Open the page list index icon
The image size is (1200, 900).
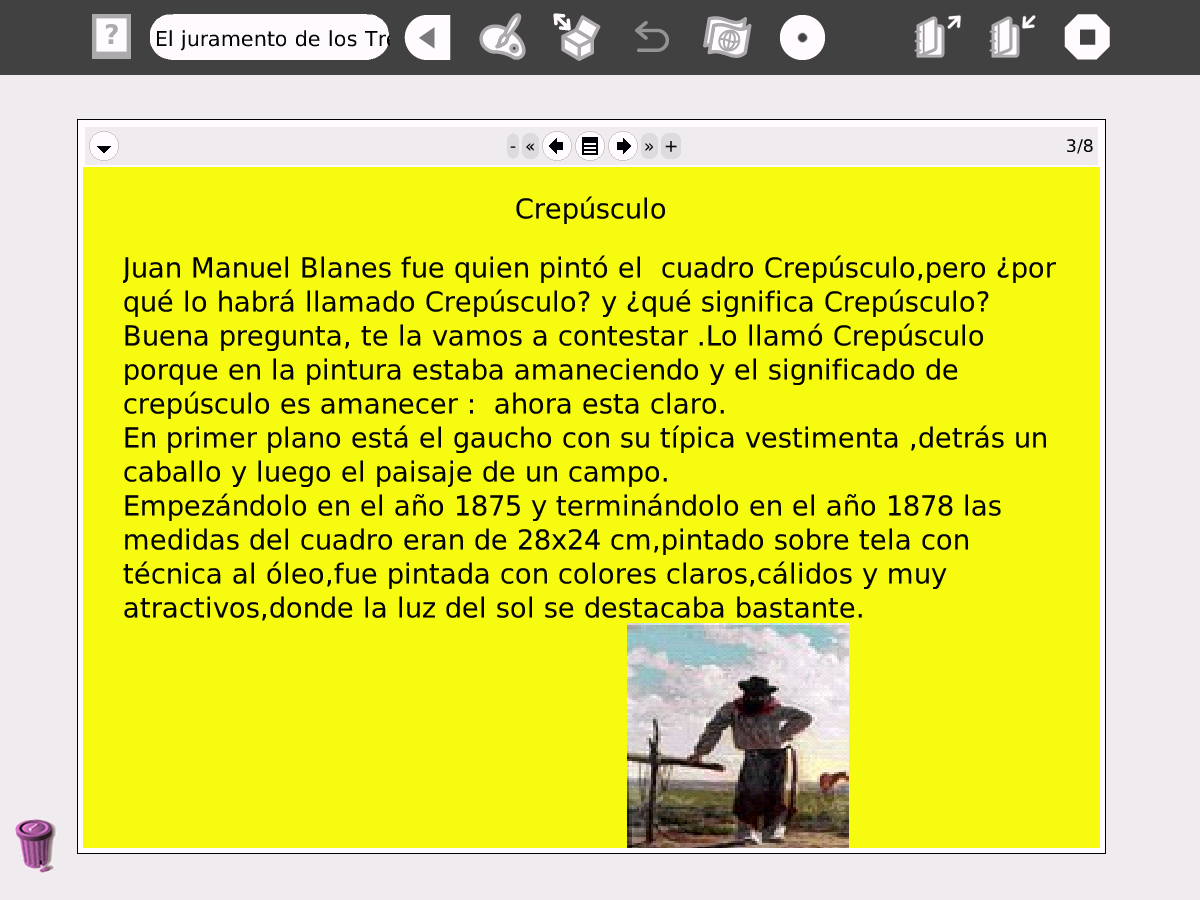pyautogui.click(x=590, y=147)
